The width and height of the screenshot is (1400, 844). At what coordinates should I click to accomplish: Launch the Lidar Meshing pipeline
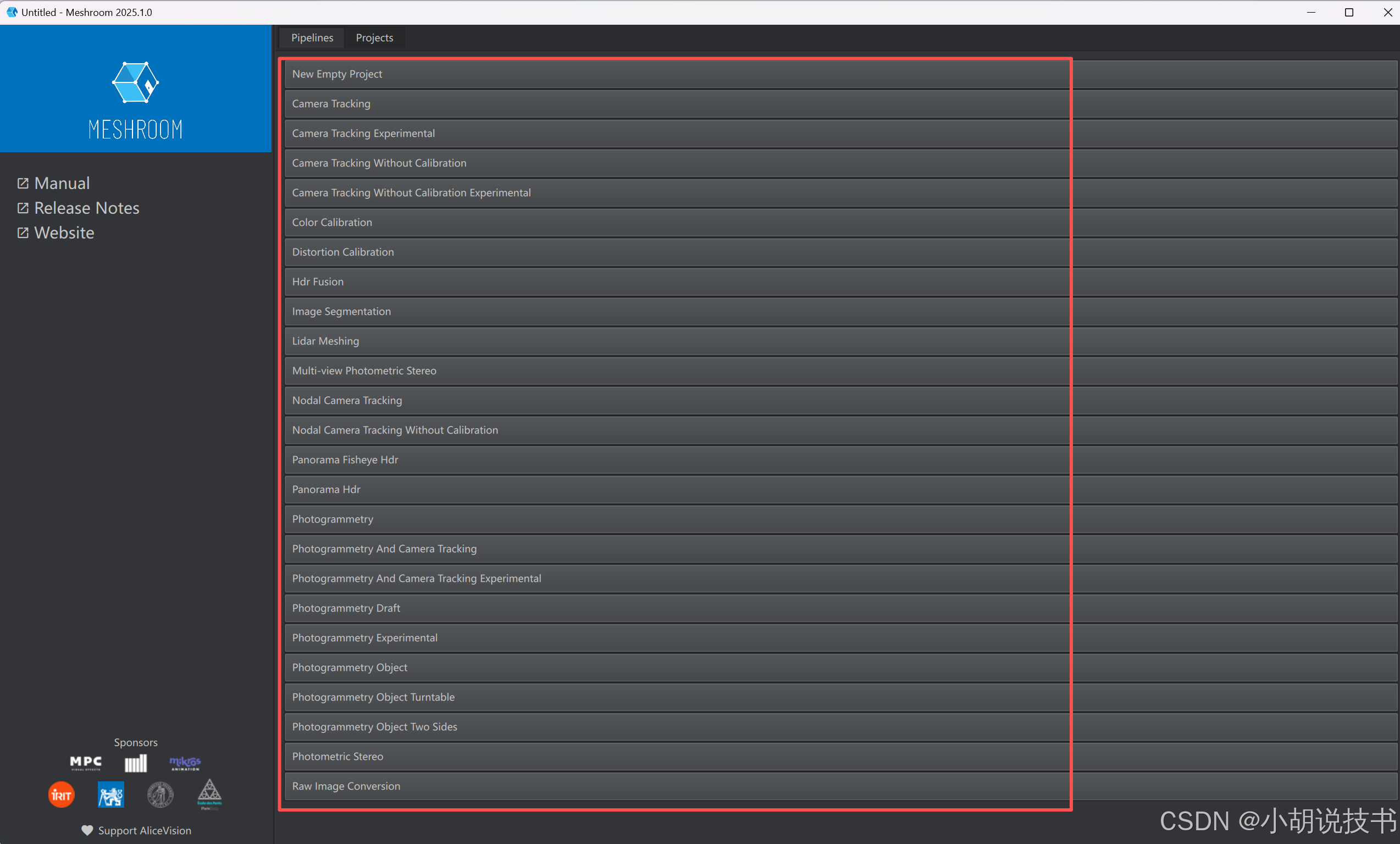click(840, 341)
